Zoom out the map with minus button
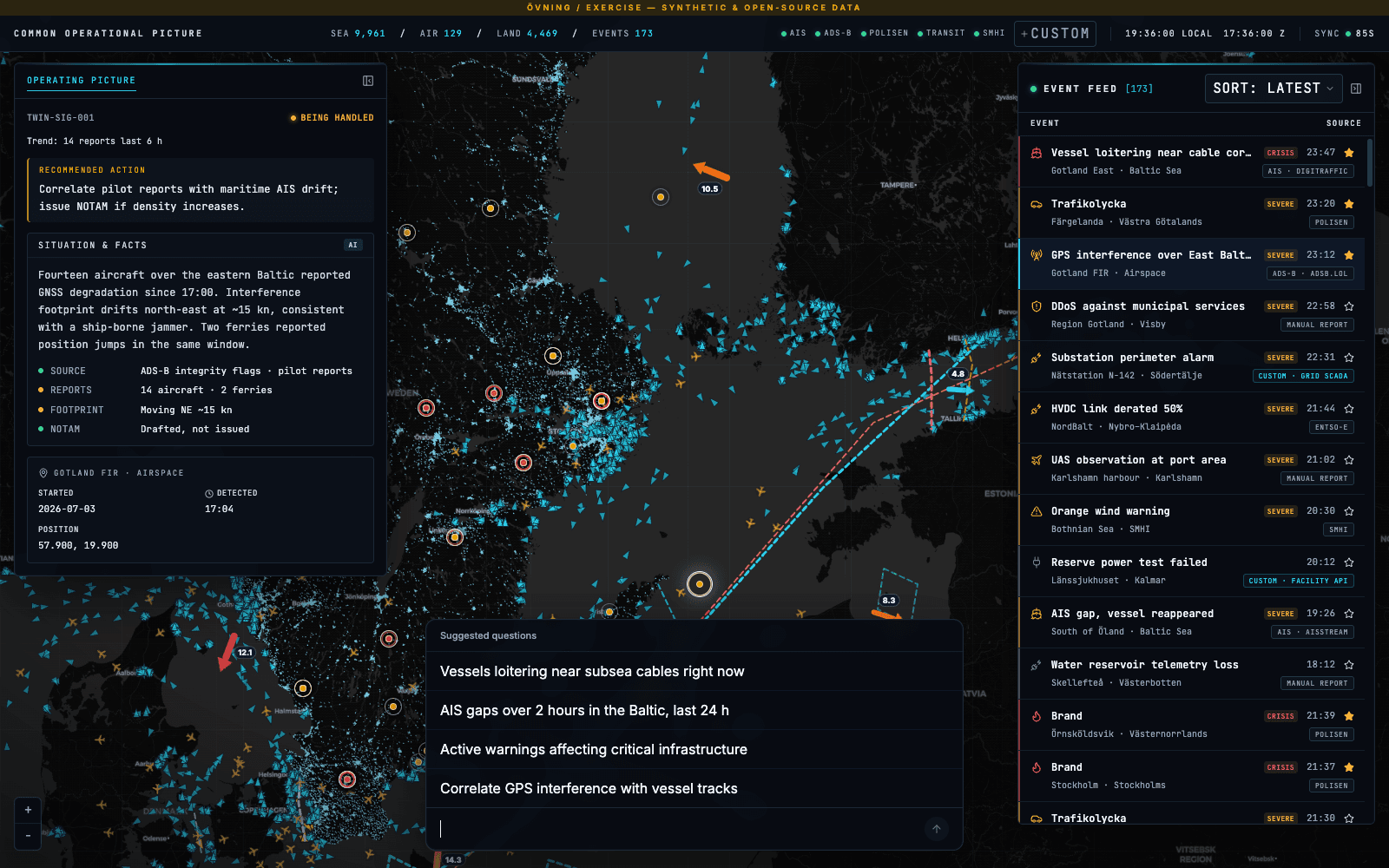Image resolution: width=1389 pixels, height=868 pixels. (28, 836)
